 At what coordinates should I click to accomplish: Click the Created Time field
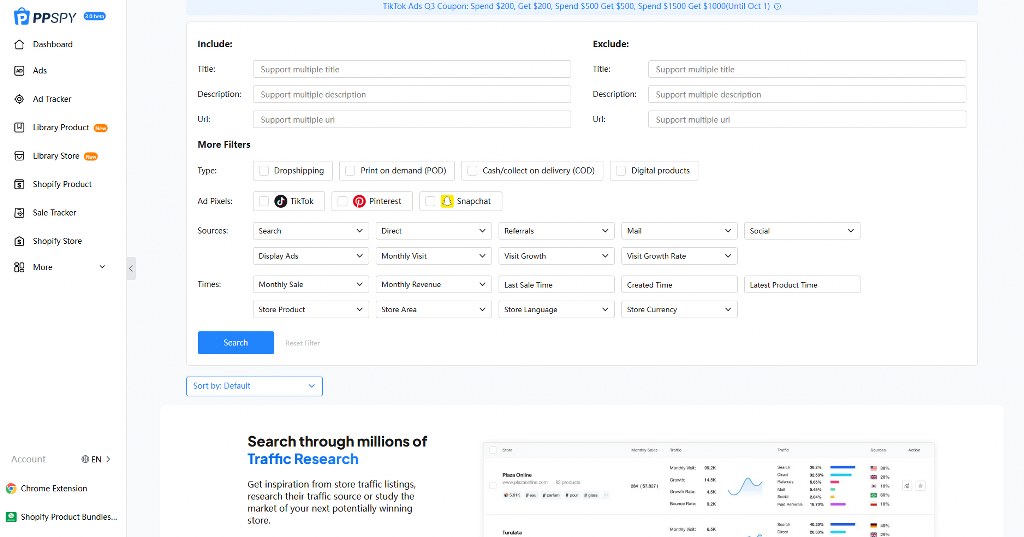pos(679,285)
